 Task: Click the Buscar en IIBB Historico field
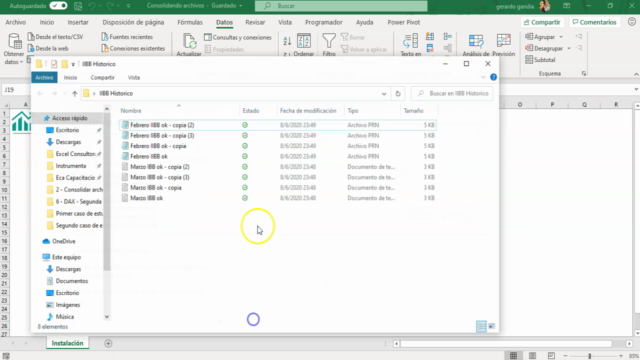(452, 93)
